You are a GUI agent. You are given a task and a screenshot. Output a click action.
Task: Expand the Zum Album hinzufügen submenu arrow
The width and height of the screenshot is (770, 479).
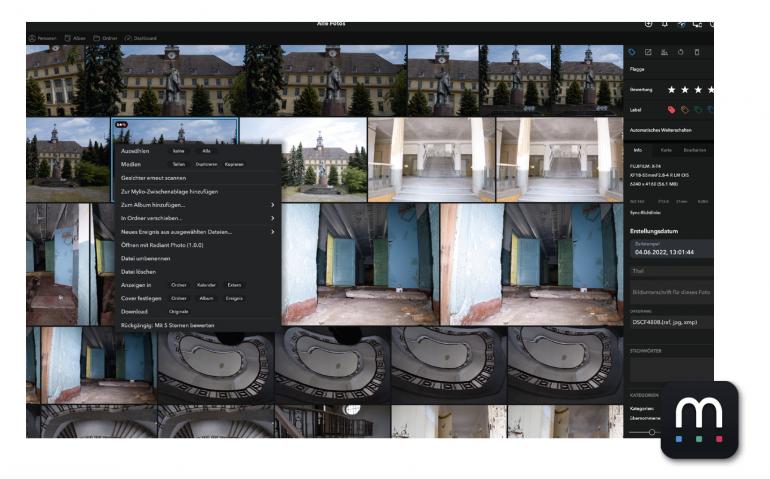[273, 205]
